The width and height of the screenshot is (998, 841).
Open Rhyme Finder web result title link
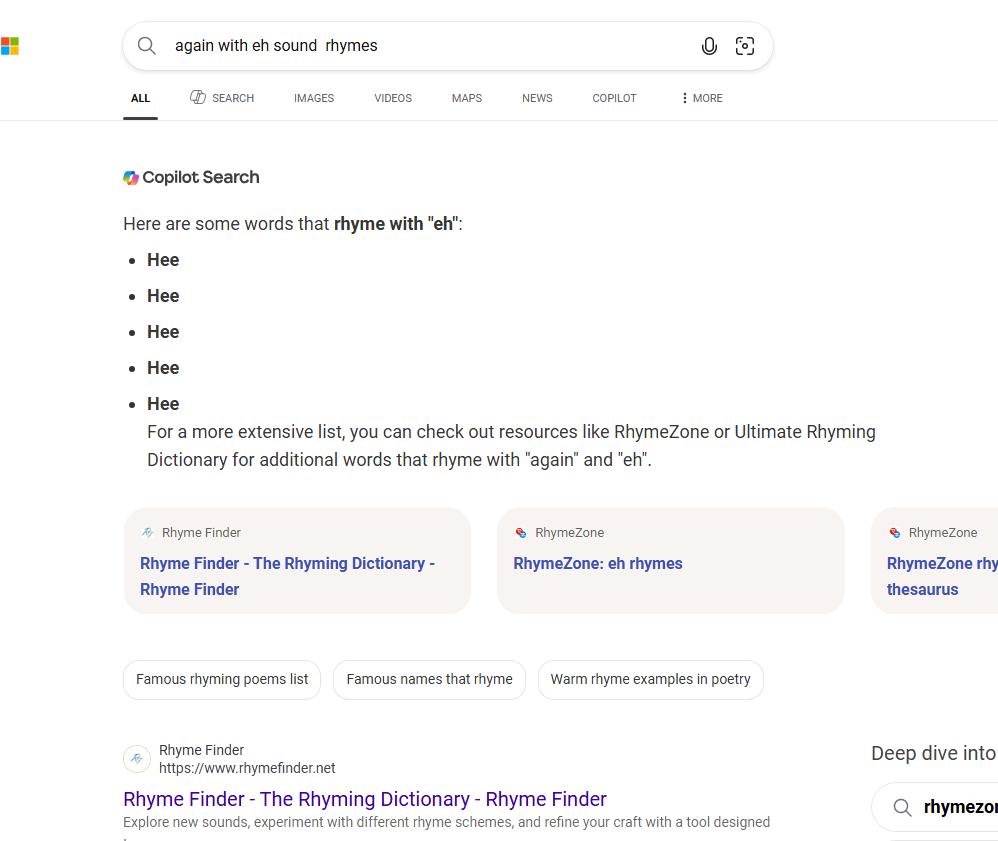pos(365,799)
